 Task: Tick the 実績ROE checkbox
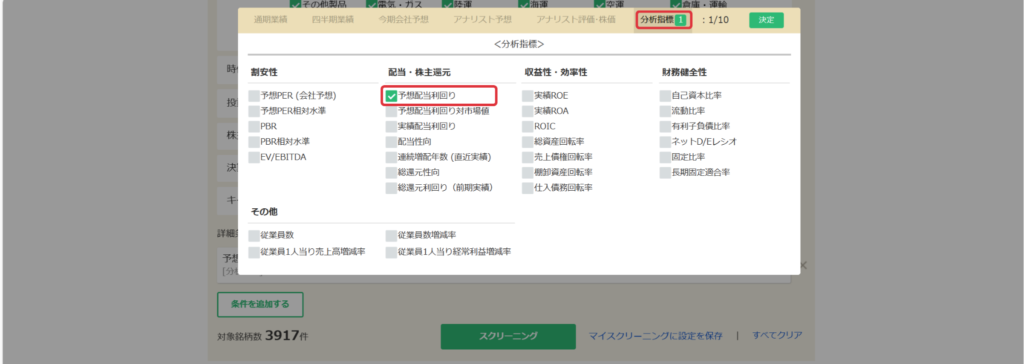(528, 96)
